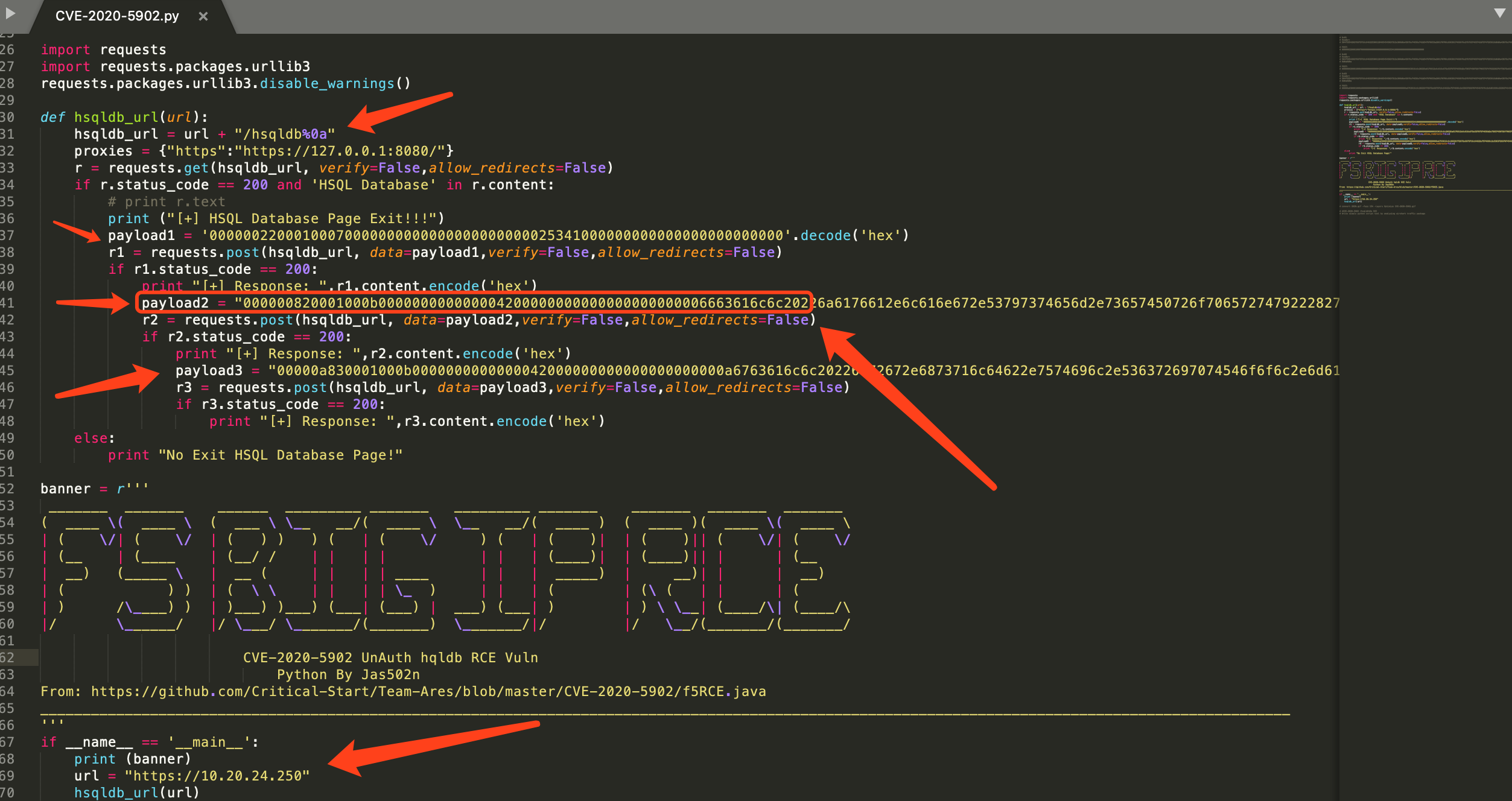Image resolution: width=1512 pixels, height=801 pixels.
Task: Click the payload3 variable assignment
Action: (x=209, y=370)
